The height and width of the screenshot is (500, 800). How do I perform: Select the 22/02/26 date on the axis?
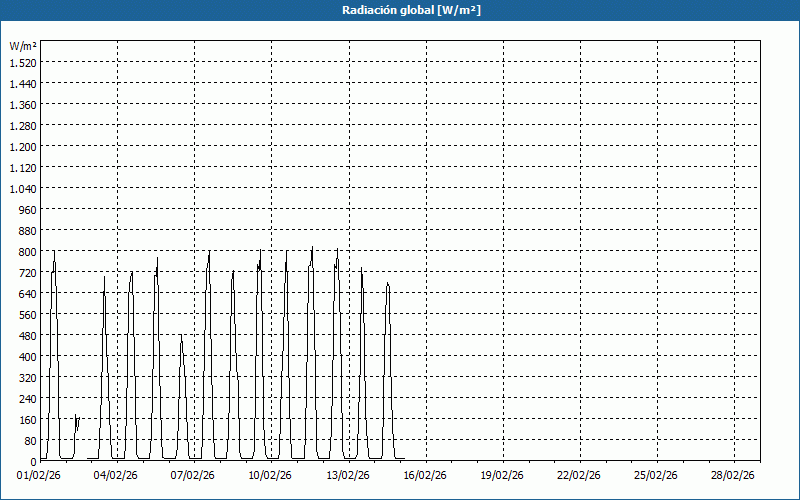579,476
